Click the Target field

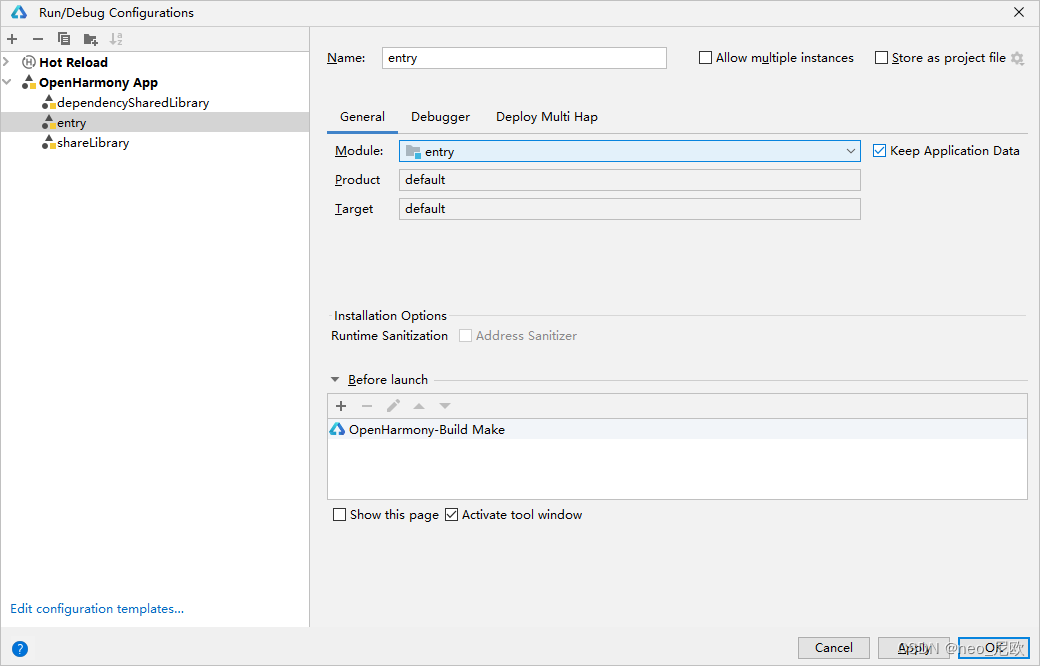(629, 209)
